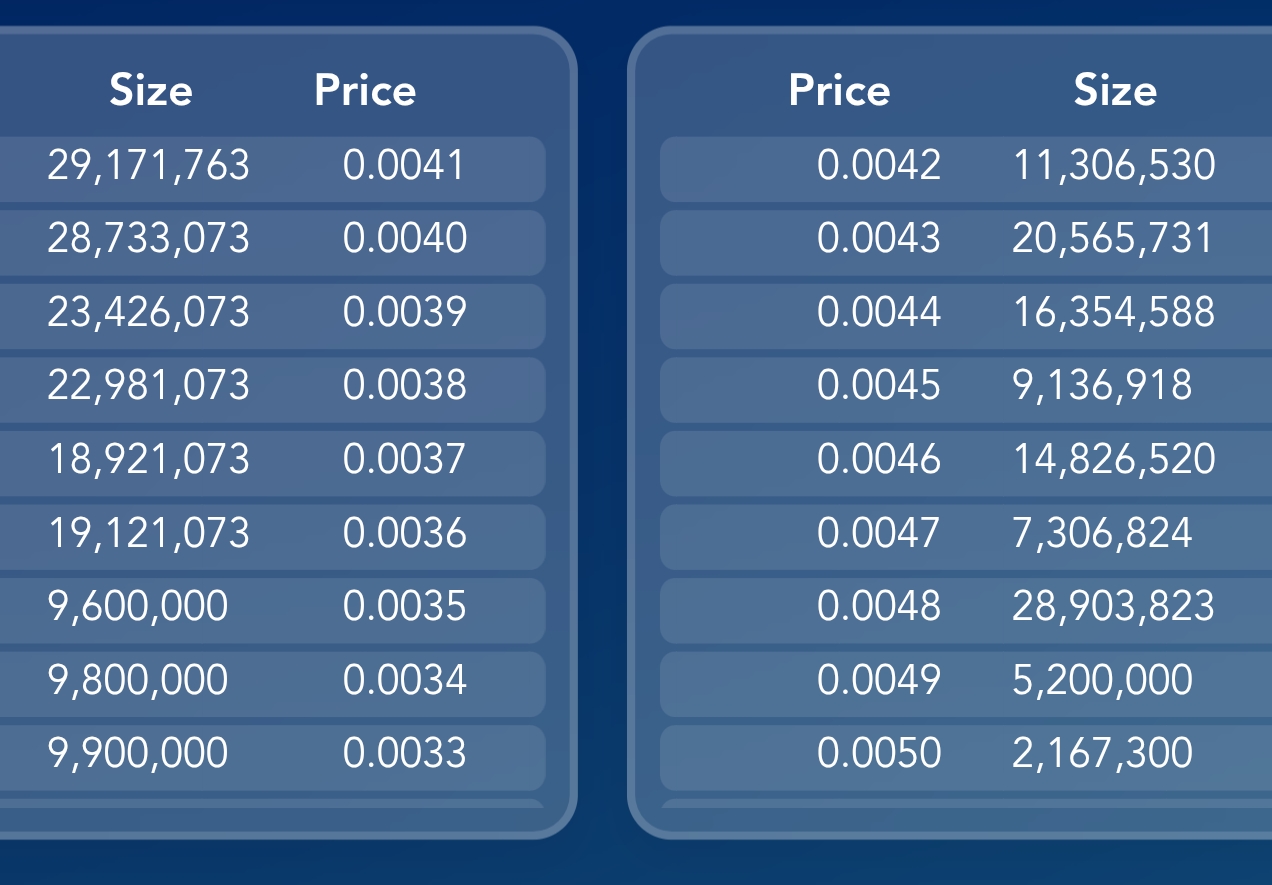Click the bid Price column header

(365, 91)
